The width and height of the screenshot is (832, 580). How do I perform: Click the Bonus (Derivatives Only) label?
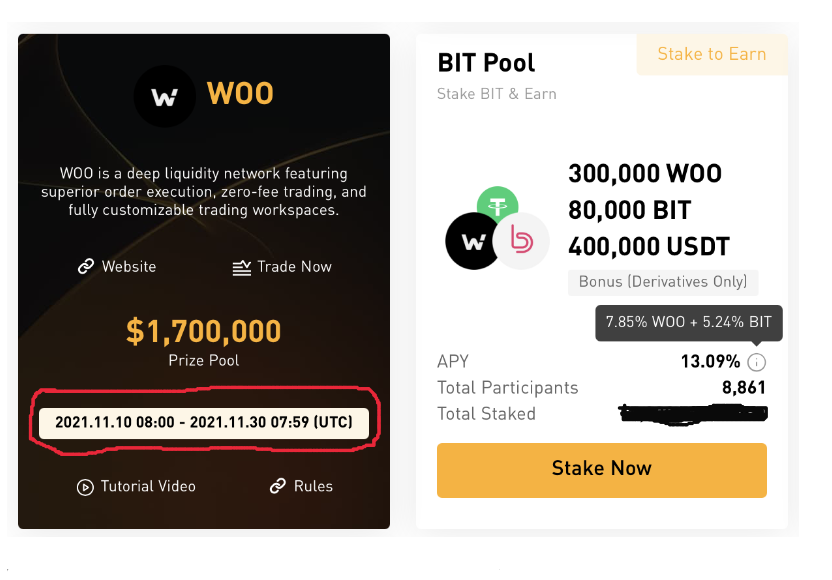click(662, 282)
